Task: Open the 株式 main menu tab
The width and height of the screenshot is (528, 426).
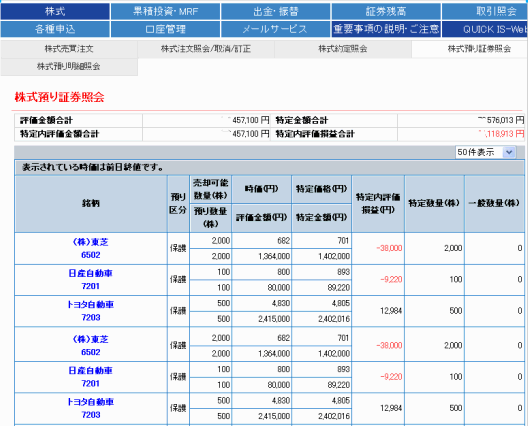Action: 55,11
